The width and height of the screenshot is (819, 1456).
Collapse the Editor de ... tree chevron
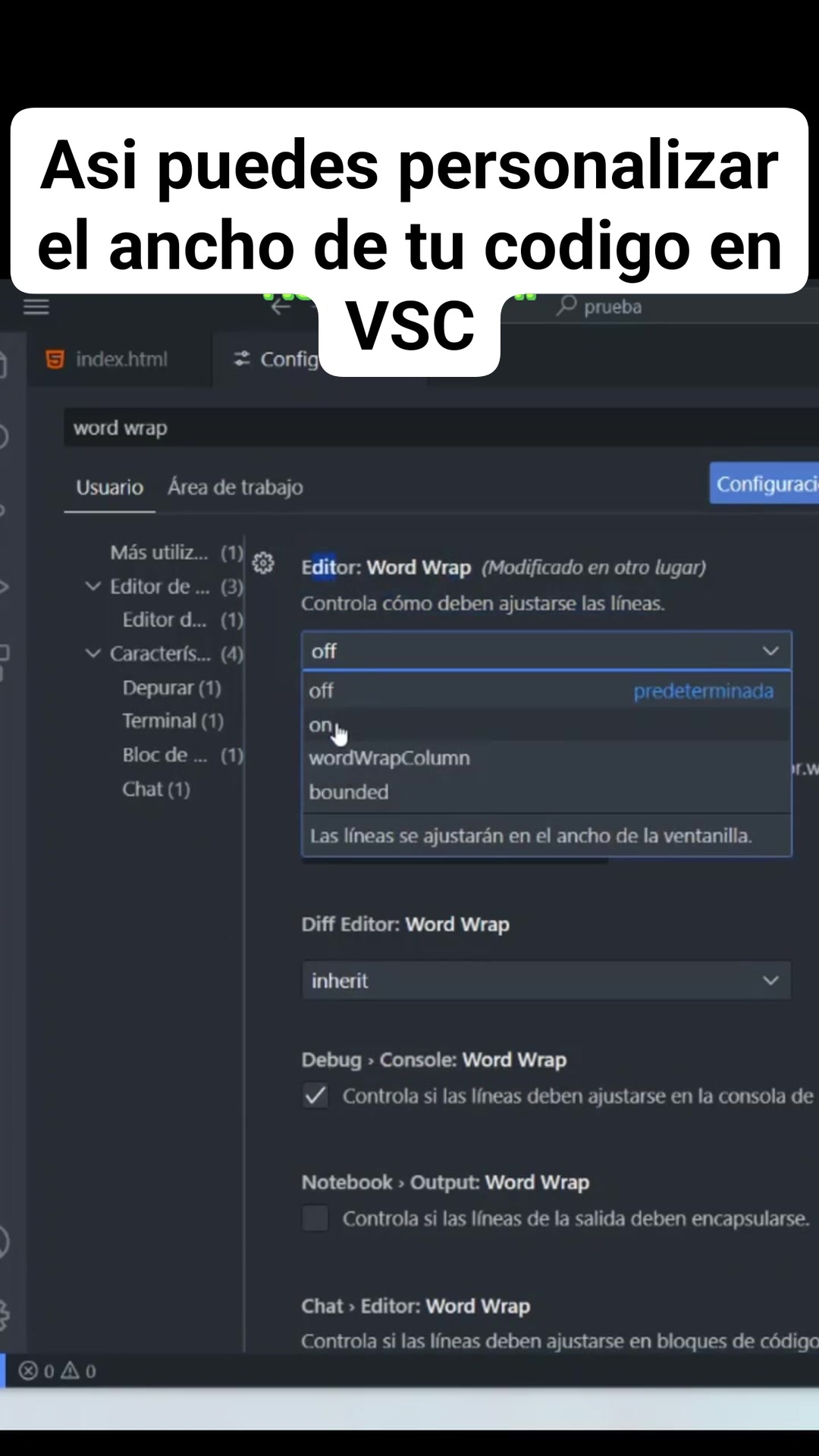point(93,586)
